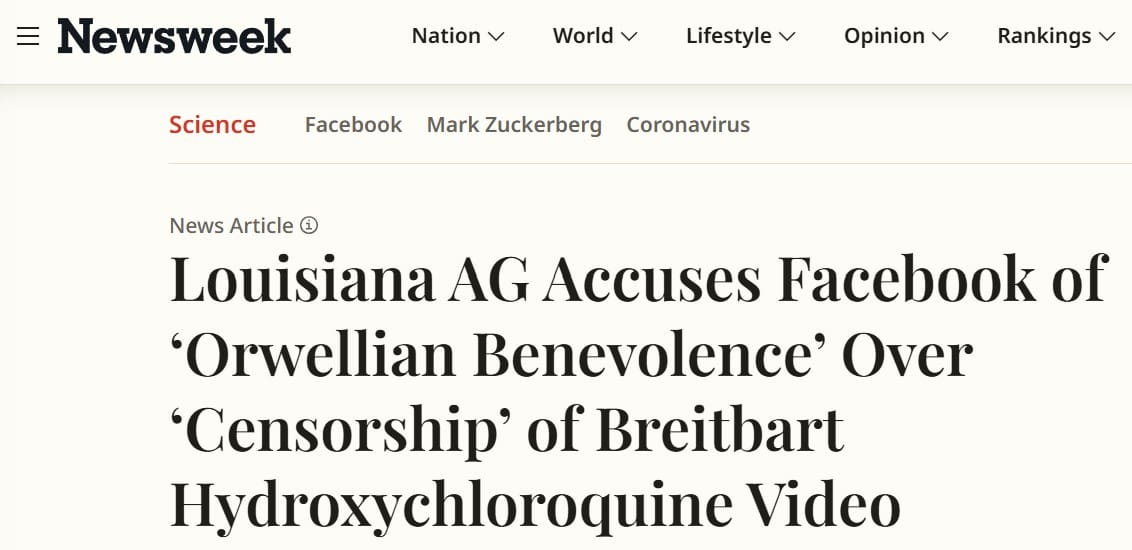Choose the Lifestyle menu label
The width and height of the screenshot is (1132, 550).
click(x=728, y=36)
